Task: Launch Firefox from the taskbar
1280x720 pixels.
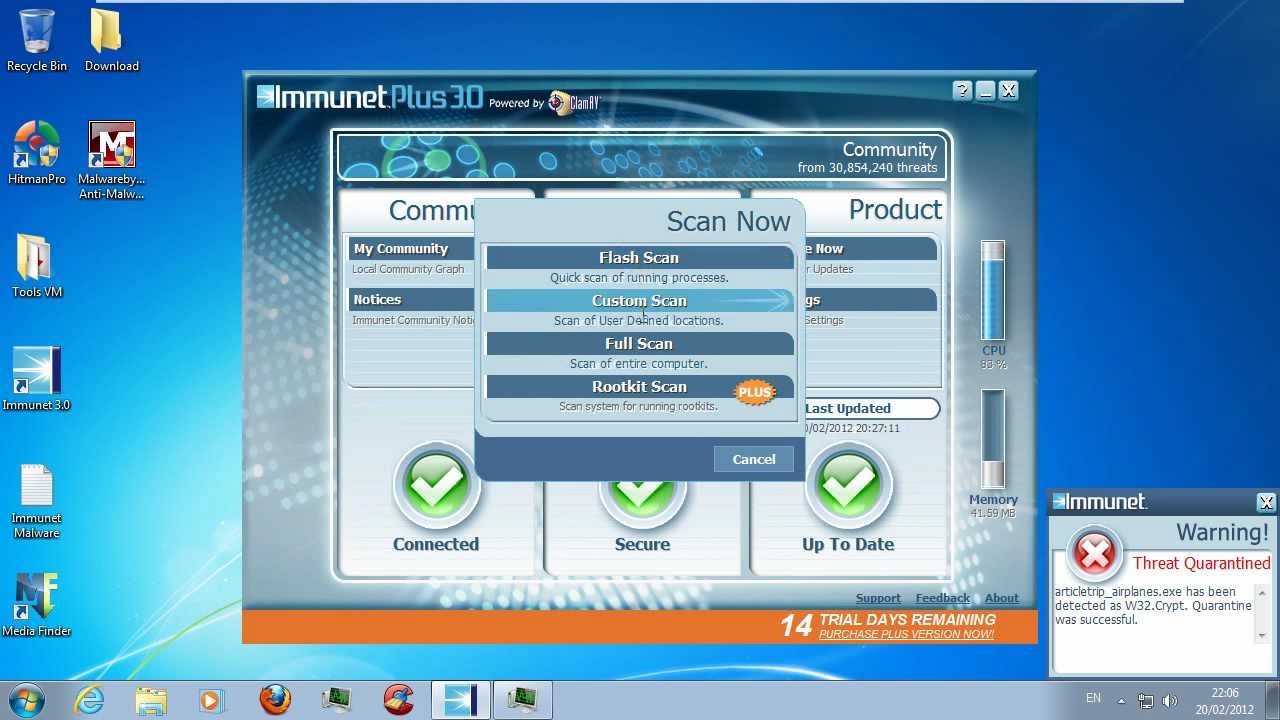Action: pyautogui.click(x=275, y=700)
